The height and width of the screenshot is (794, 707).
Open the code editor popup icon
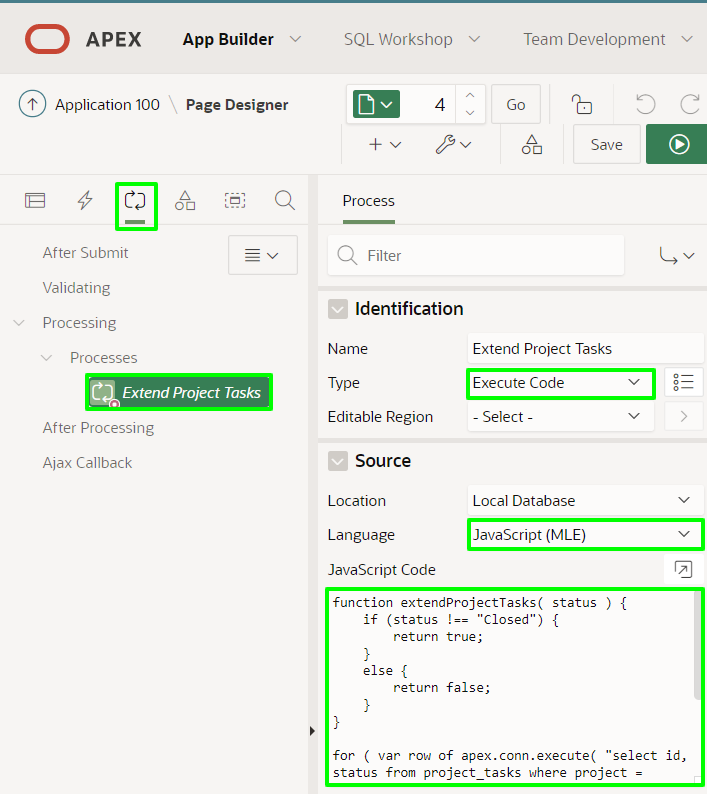[683, 569]
